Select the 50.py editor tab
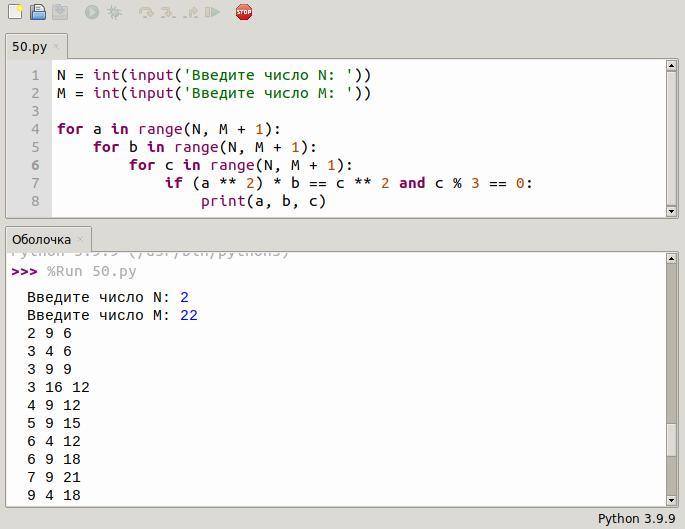This screenshot has width=685, height=529. point(29,47)
